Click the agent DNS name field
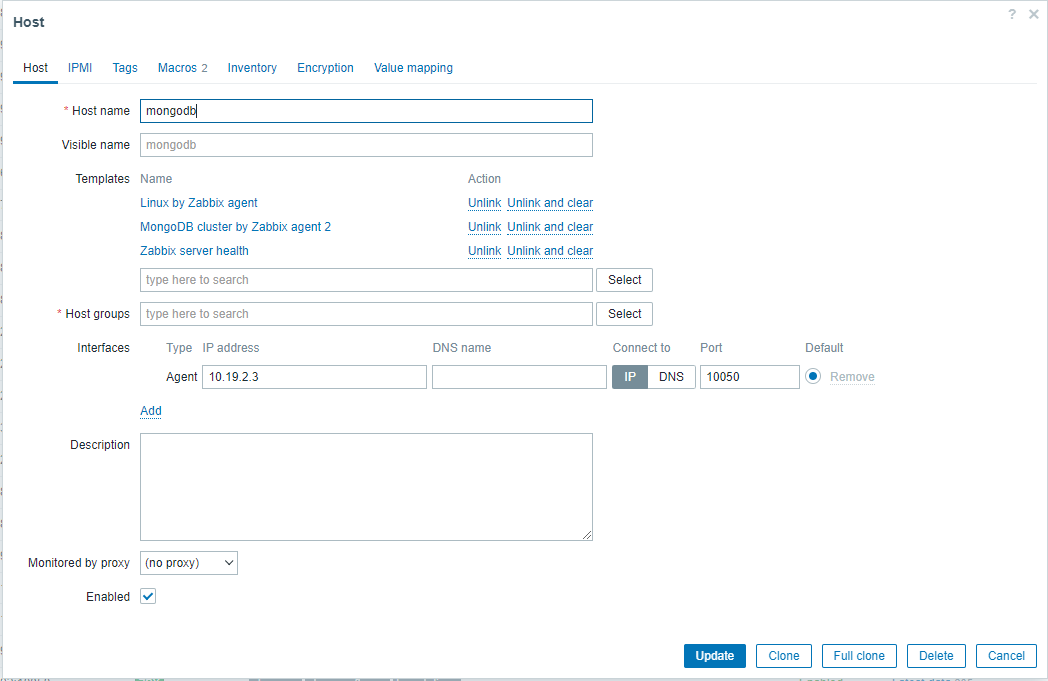The width and height of the screenshot is (1048, 681). [519, 377]
